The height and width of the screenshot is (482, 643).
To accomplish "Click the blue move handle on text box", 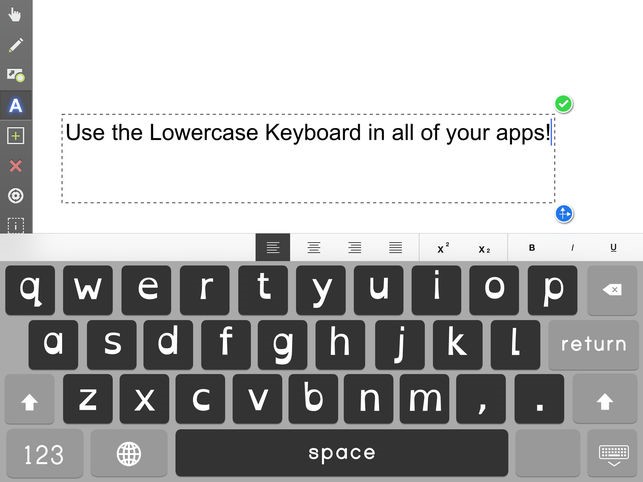I will pos(564,214).
